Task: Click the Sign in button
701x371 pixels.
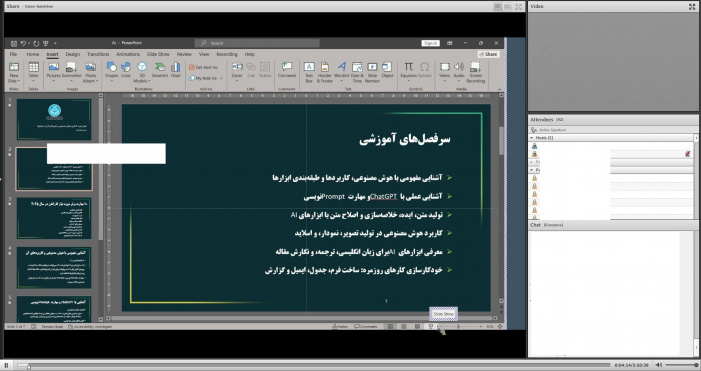Action: (431, 43)
